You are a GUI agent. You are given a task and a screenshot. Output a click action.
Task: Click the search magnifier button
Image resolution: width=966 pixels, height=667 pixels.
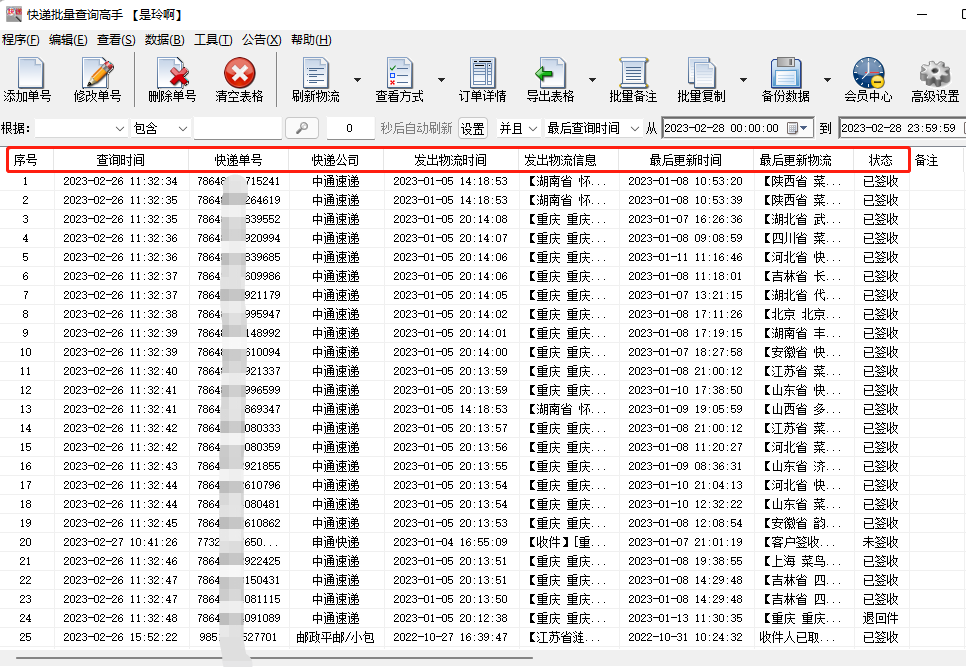(301, 128)
